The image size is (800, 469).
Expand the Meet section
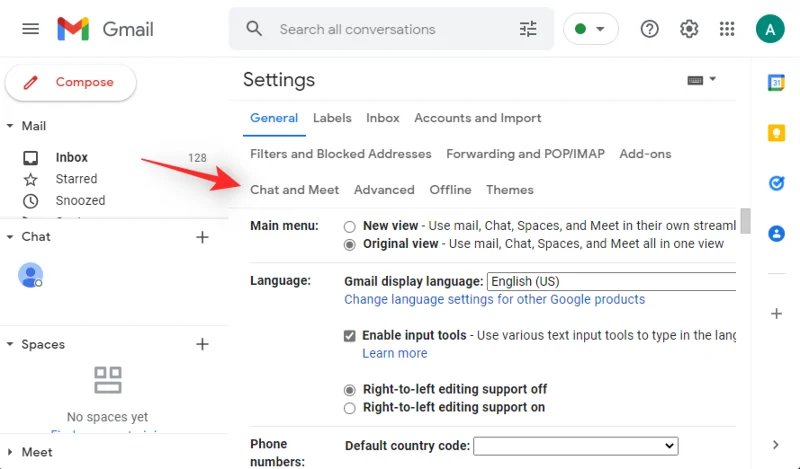(10, 452)
